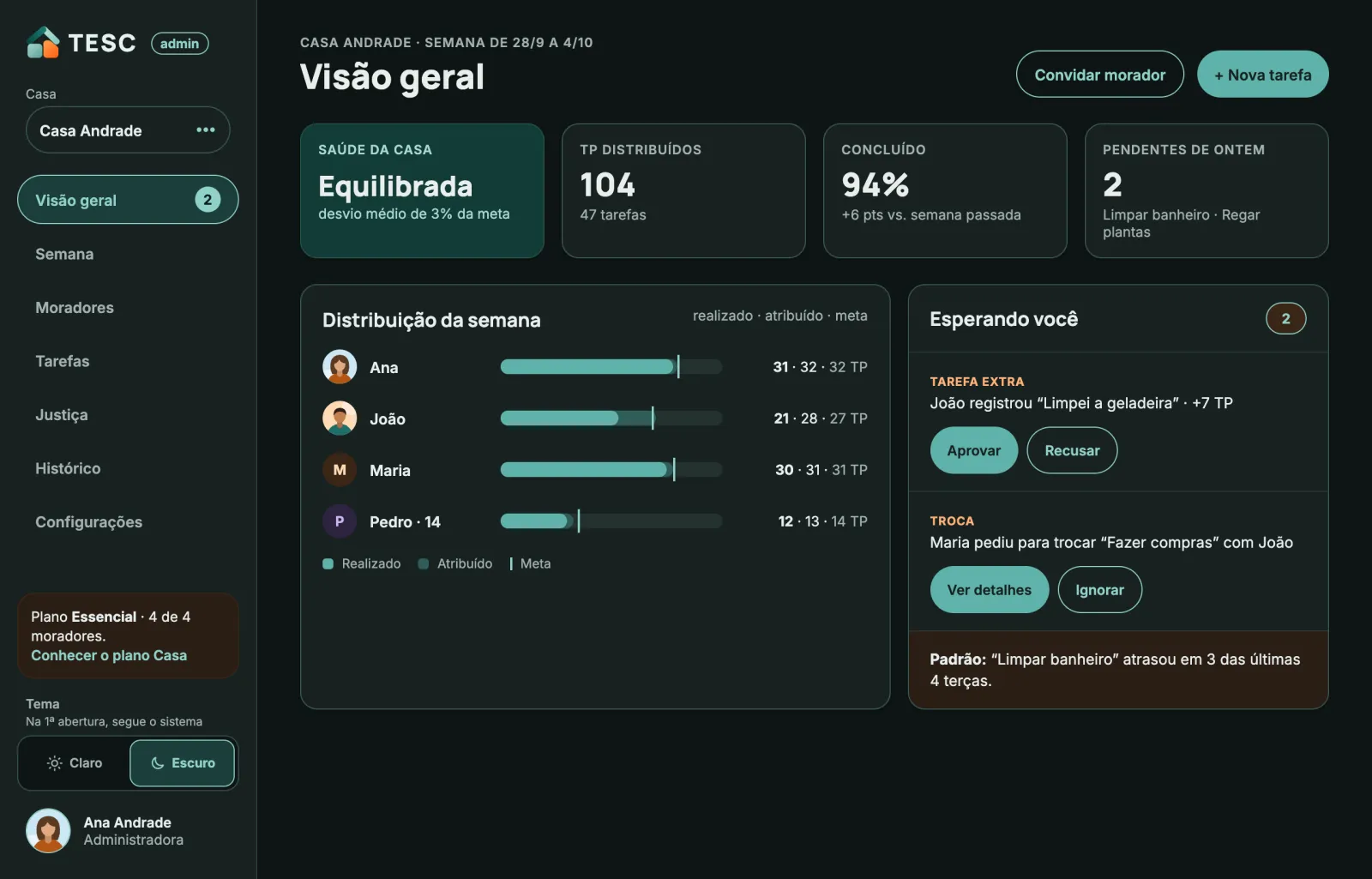Screen dimensions: 1372x879
Task: Switch theme to Claro
Action: pos(75,763)
